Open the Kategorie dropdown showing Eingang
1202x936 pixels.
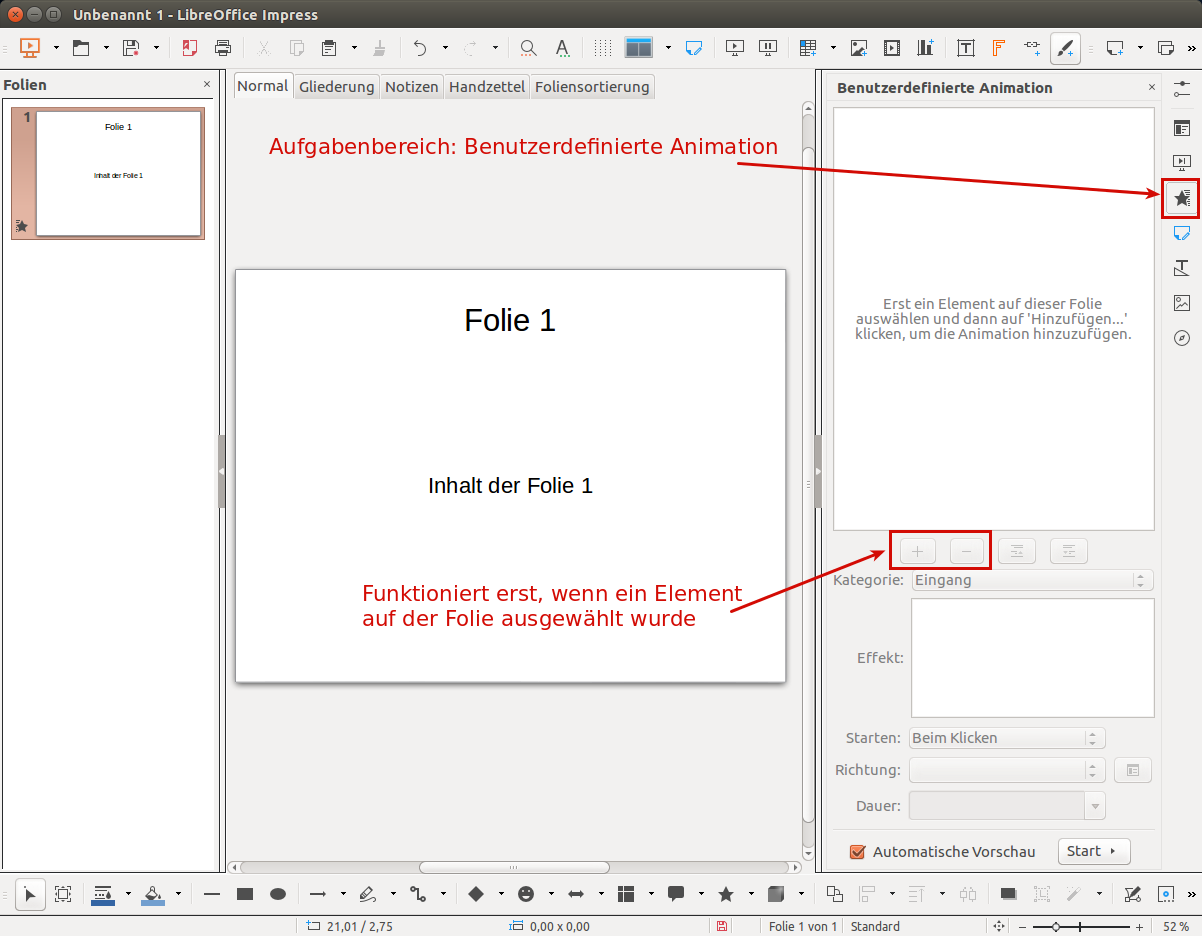pos(1032,580)
